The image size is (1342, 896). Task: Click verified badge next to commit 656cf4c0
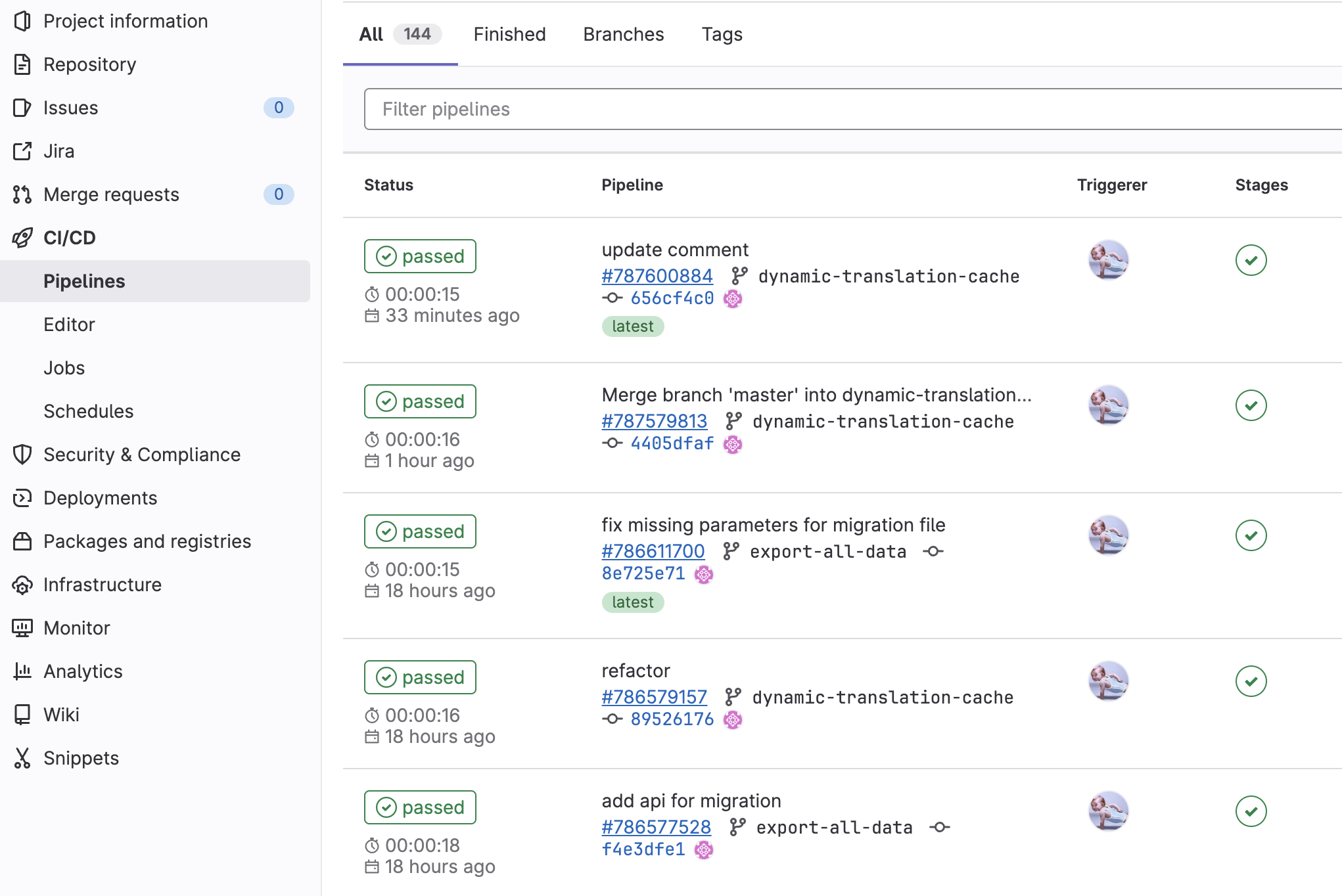(x=733, y=299)
